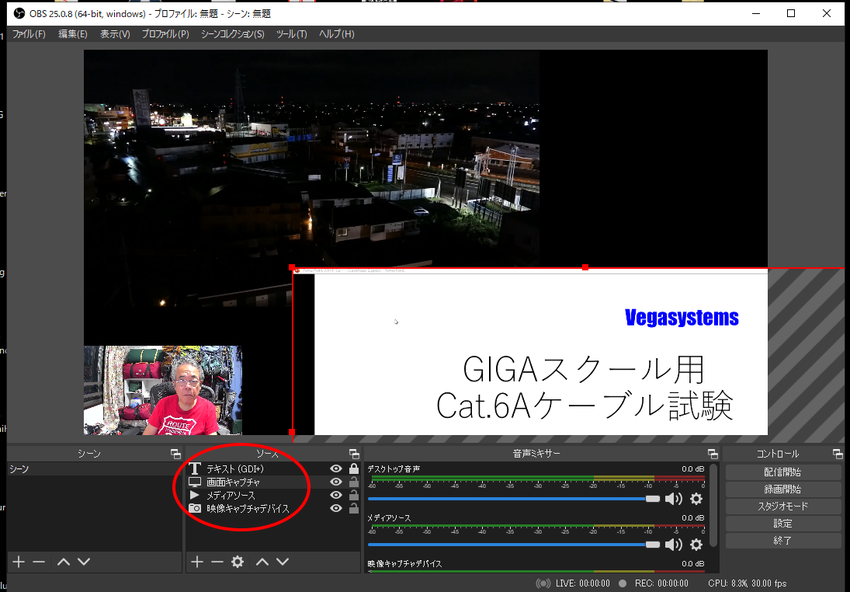Remove selected source with minus icon
The height and width of the screenshot is (592, 850).
click(x=217, y=562)
